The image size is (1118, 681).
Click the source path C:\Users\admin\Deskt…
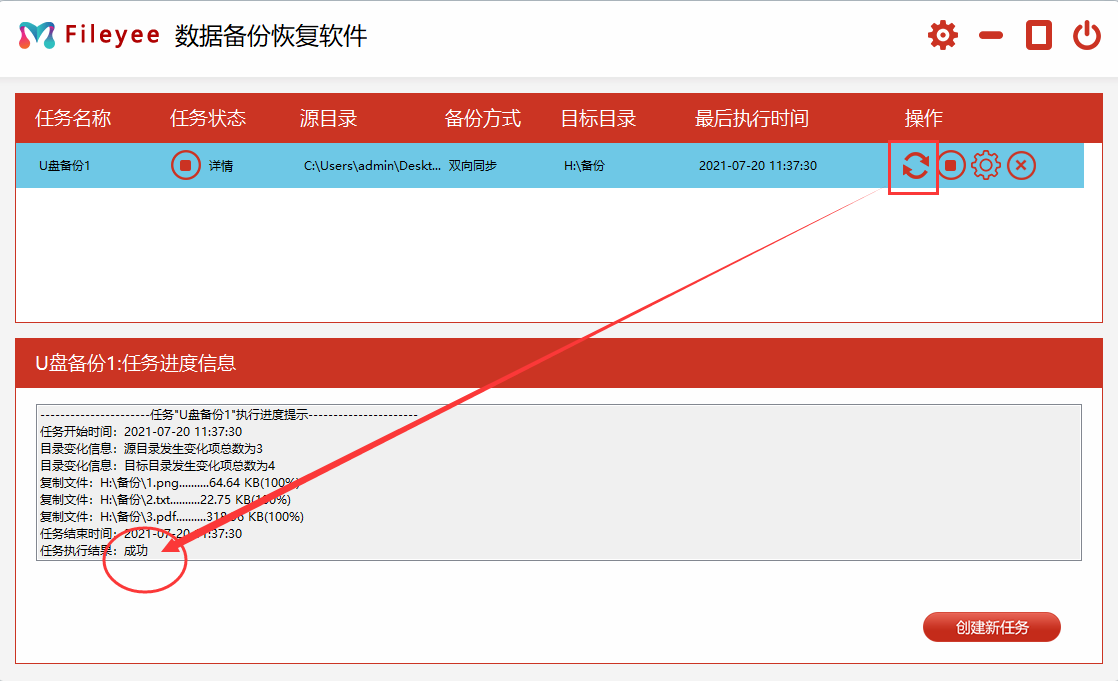coord(372,166)
